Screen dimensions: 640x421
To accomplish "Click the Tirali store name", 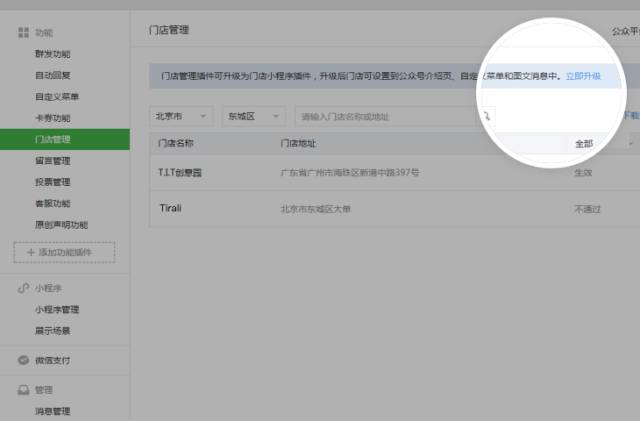I will [x=171, y=208].
